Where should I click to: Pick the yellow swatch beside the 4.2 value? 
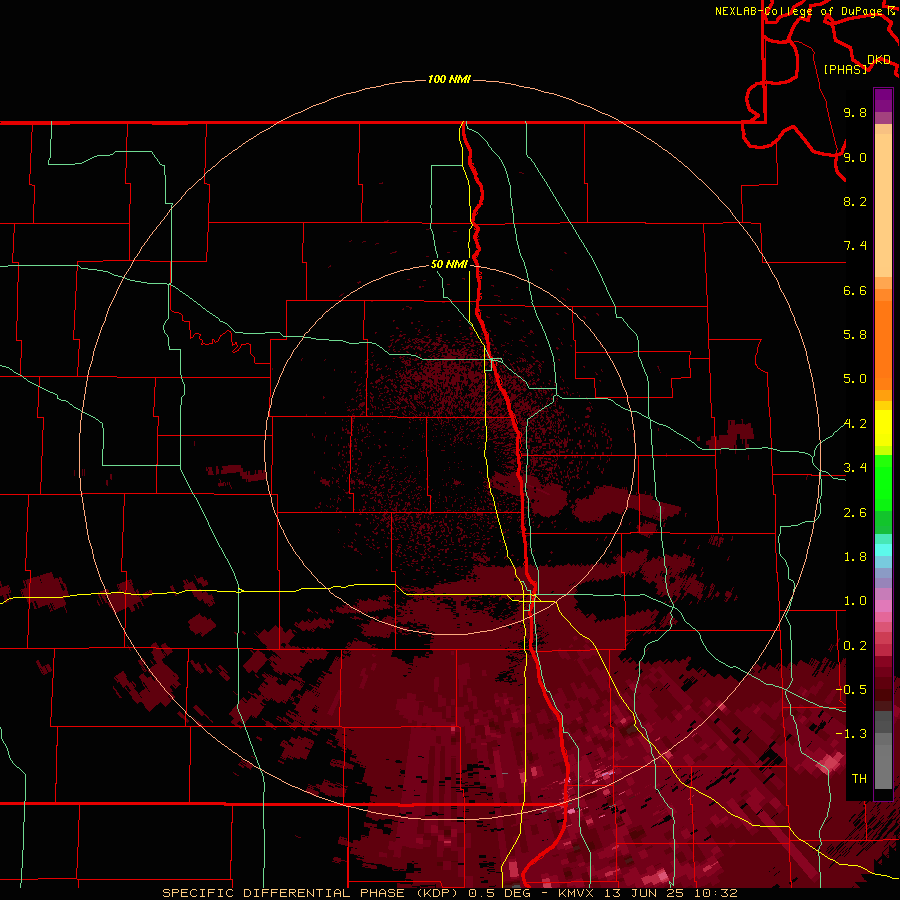click(x=883, y=428)
